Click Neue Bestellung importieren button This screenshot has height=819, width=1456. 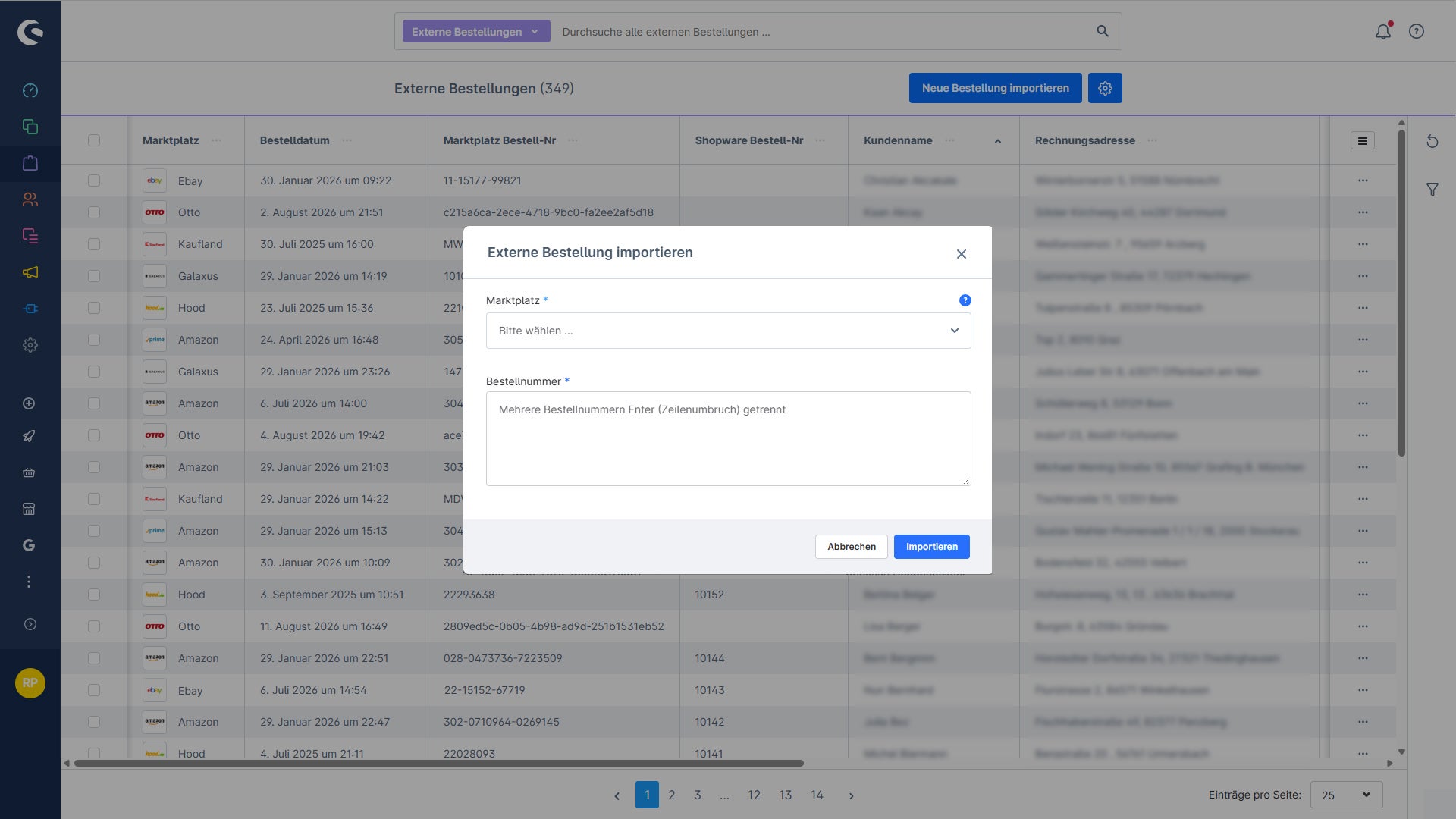click(x=995, y=88)
